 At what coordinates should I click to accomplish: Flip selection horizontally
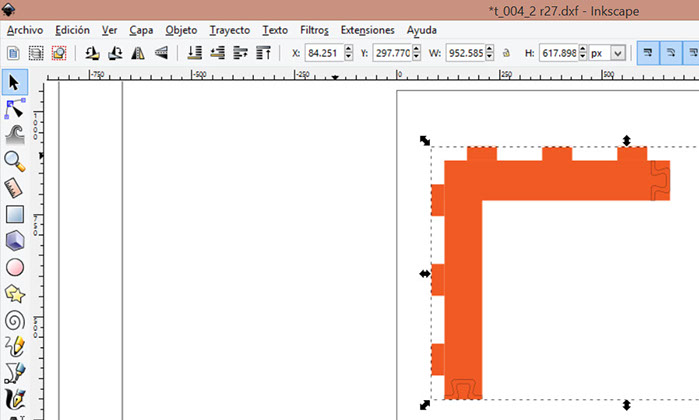coord(138,54)
